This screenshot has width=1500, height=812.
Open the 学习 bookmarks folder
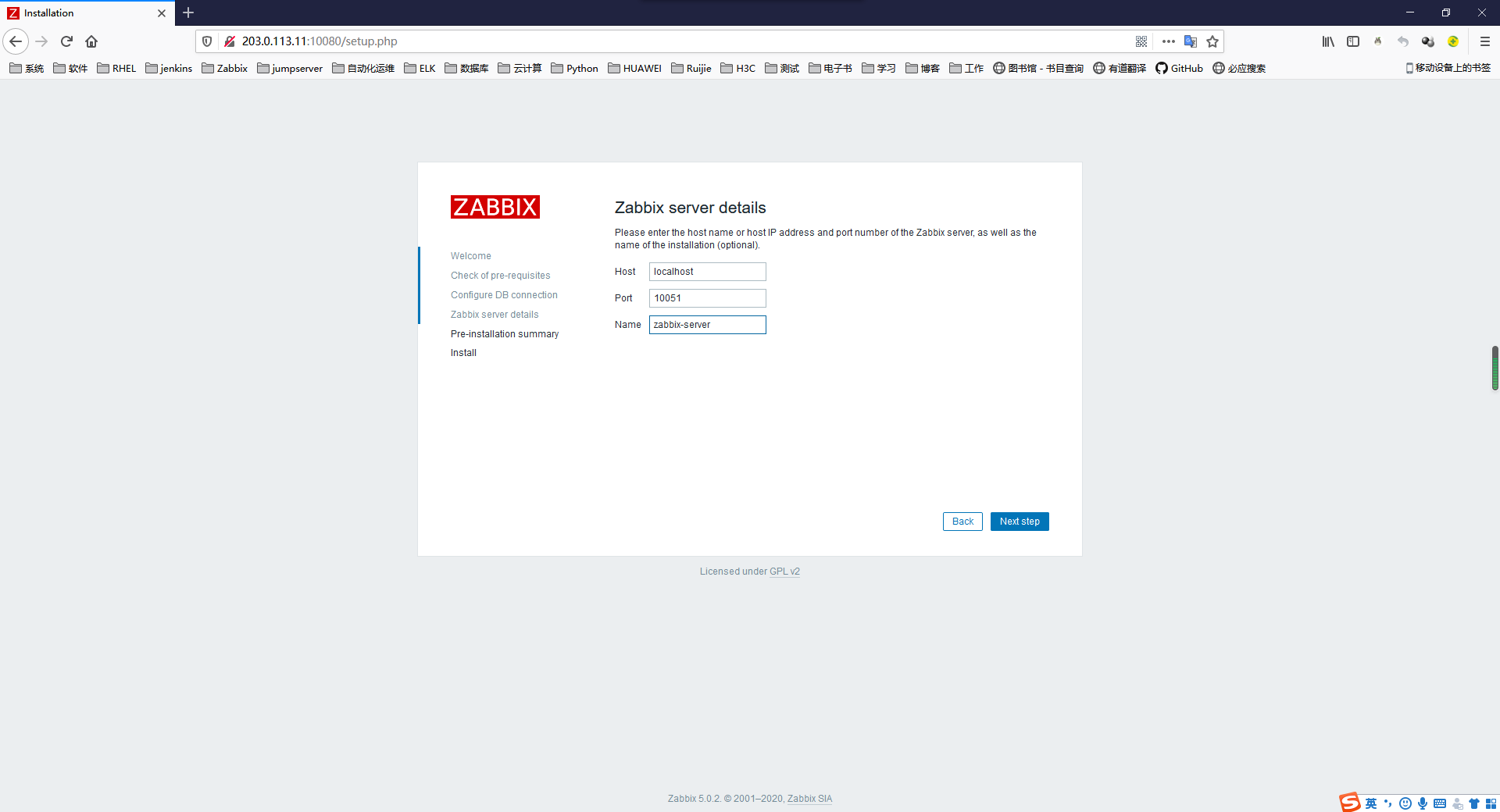point(879,68)
